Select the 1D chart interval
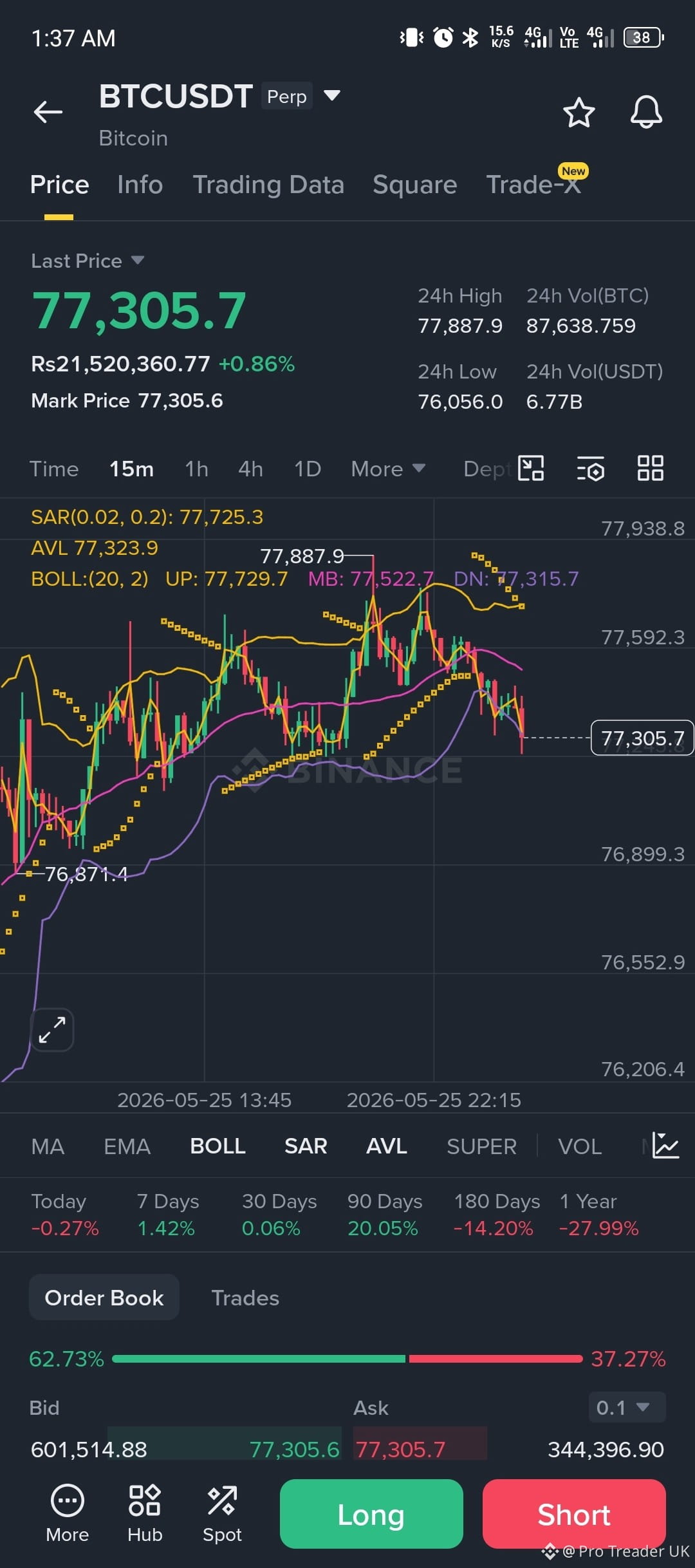The height and width of the screenshot is (1568, 695). (x=307, y=469)
